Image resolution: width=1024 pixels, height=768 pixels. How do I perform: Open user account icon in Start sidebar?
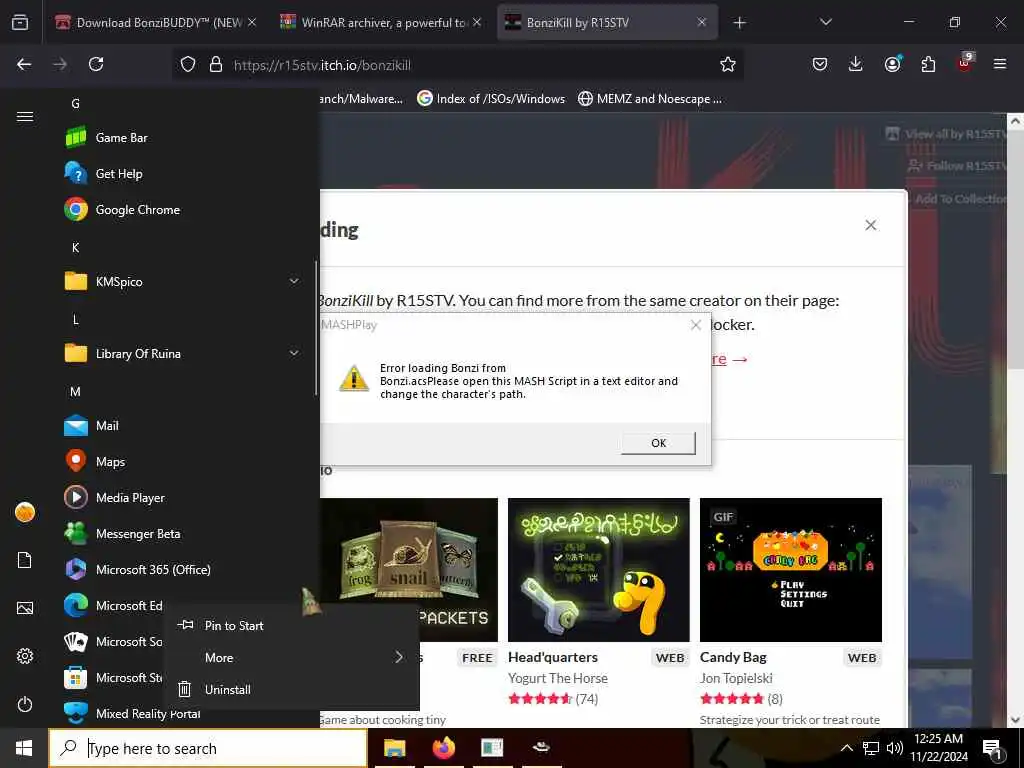[25, 512]
